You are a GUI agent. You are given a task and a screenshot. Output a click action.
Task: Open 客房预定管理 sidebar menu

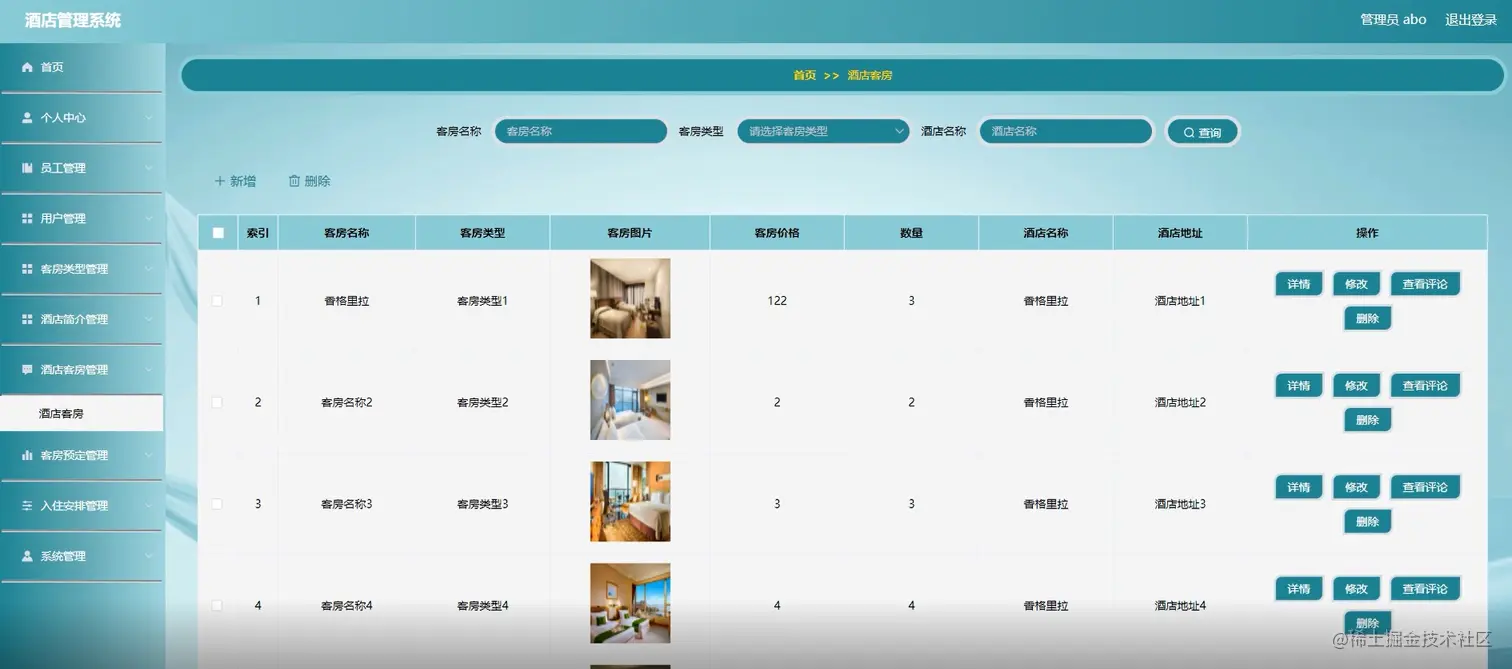click(x=81, y=455)
